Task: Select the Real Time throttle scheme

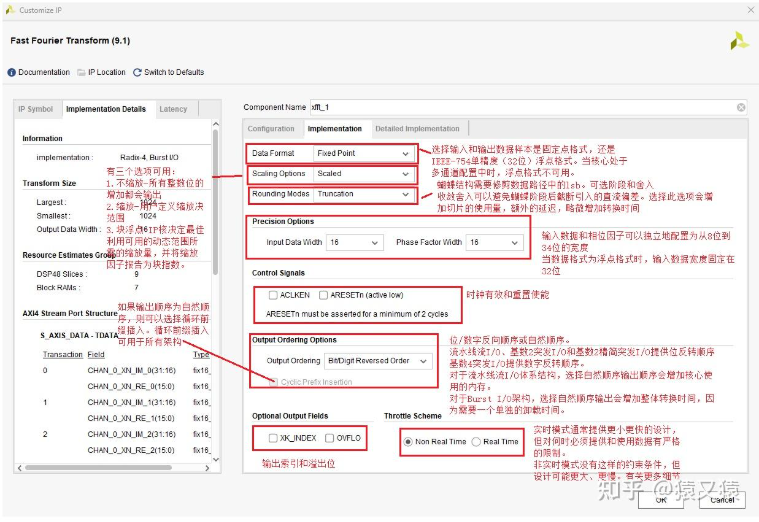Action: (x=477, y=441)
